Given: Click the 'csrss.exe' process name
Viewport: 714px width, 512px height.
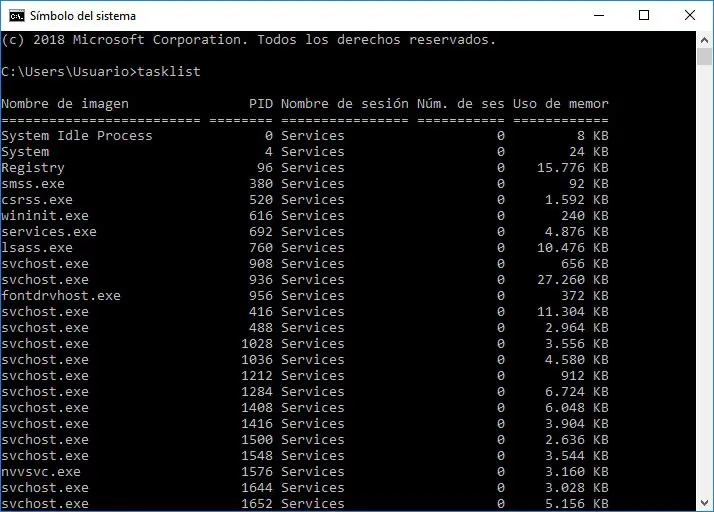Looking at the screenshot, I should tap(37, 200).
